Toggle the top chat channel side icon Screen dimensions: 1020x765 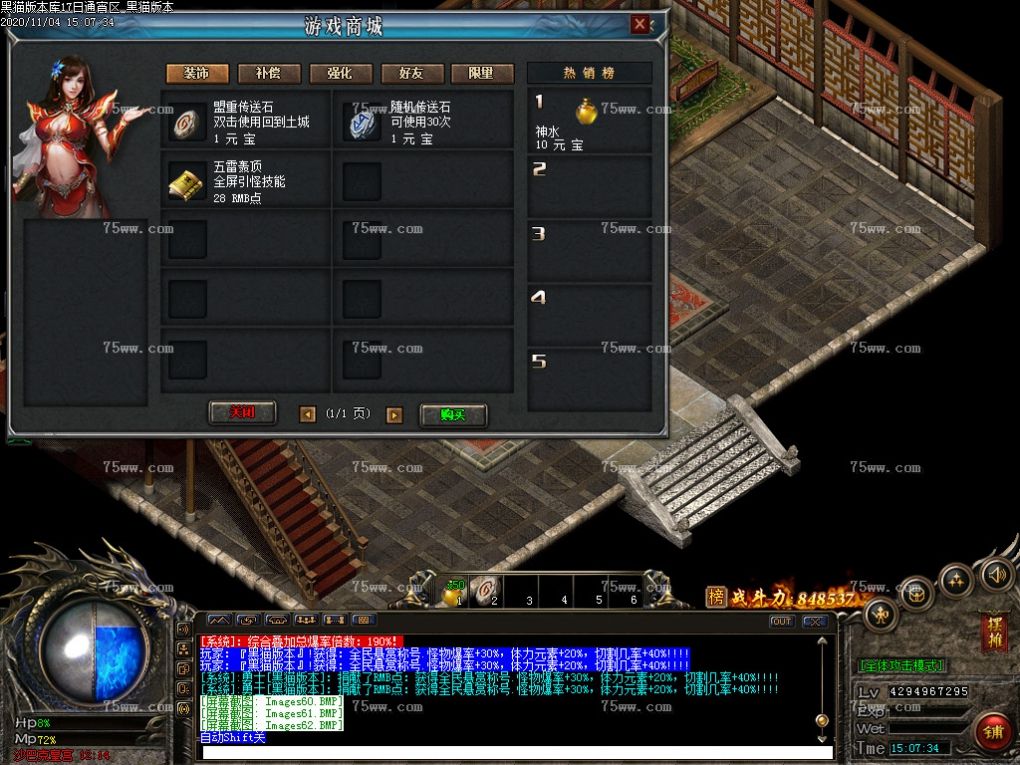pyautogui.click(x=183, y=629)
